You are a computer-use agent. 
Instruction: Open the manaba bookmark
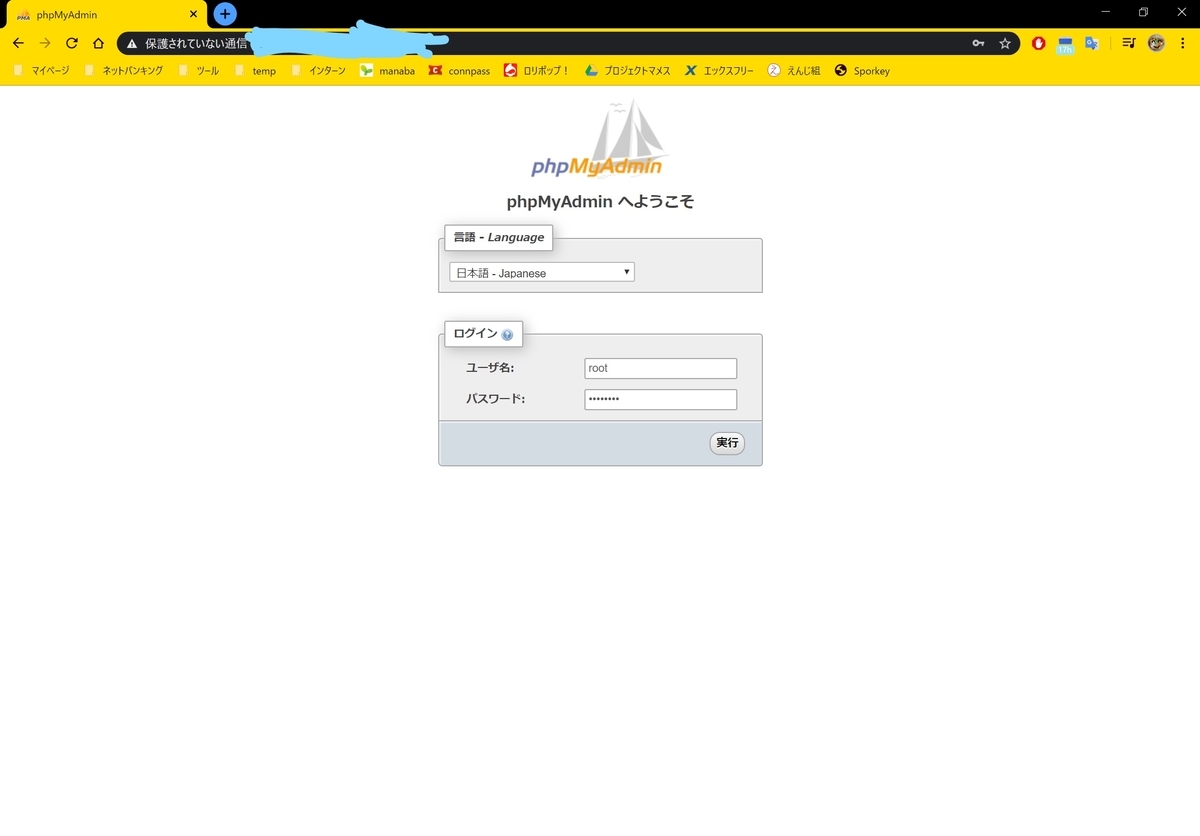(388, 71)
